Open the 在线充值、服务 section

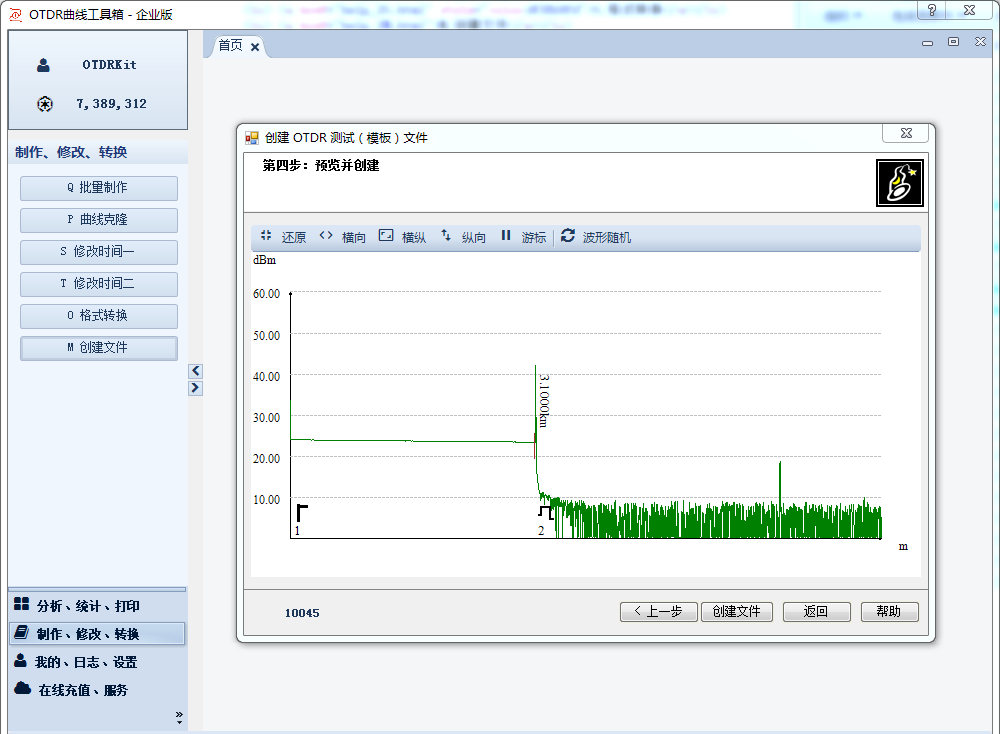tap(82, 690)
